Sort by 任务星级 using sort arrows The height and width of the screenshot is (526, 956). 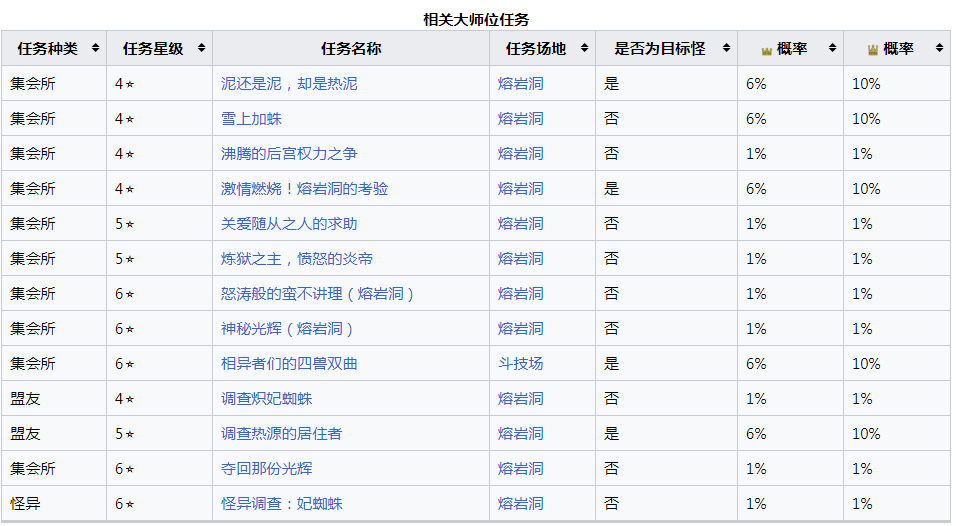(x=201, y=48)
